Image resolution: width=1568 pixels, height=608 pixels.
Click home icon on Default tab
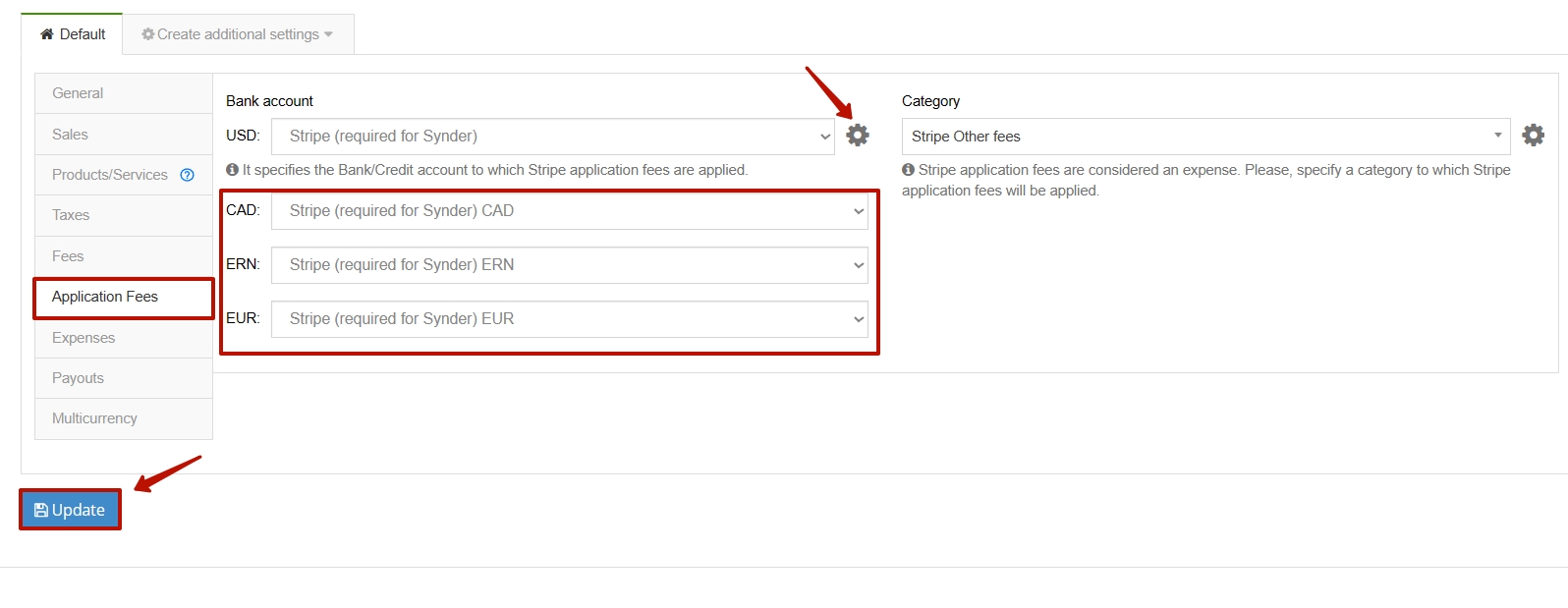click(x=47, y=34)
